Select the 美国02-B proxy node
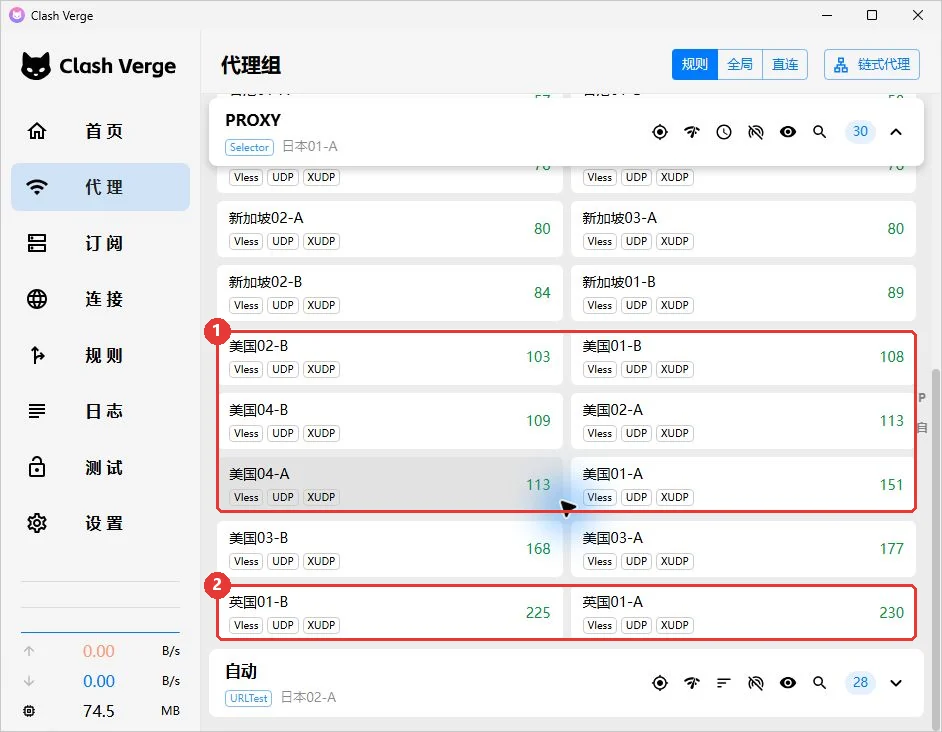The height and width of the screenshot is (732, 942). (390, 357)
